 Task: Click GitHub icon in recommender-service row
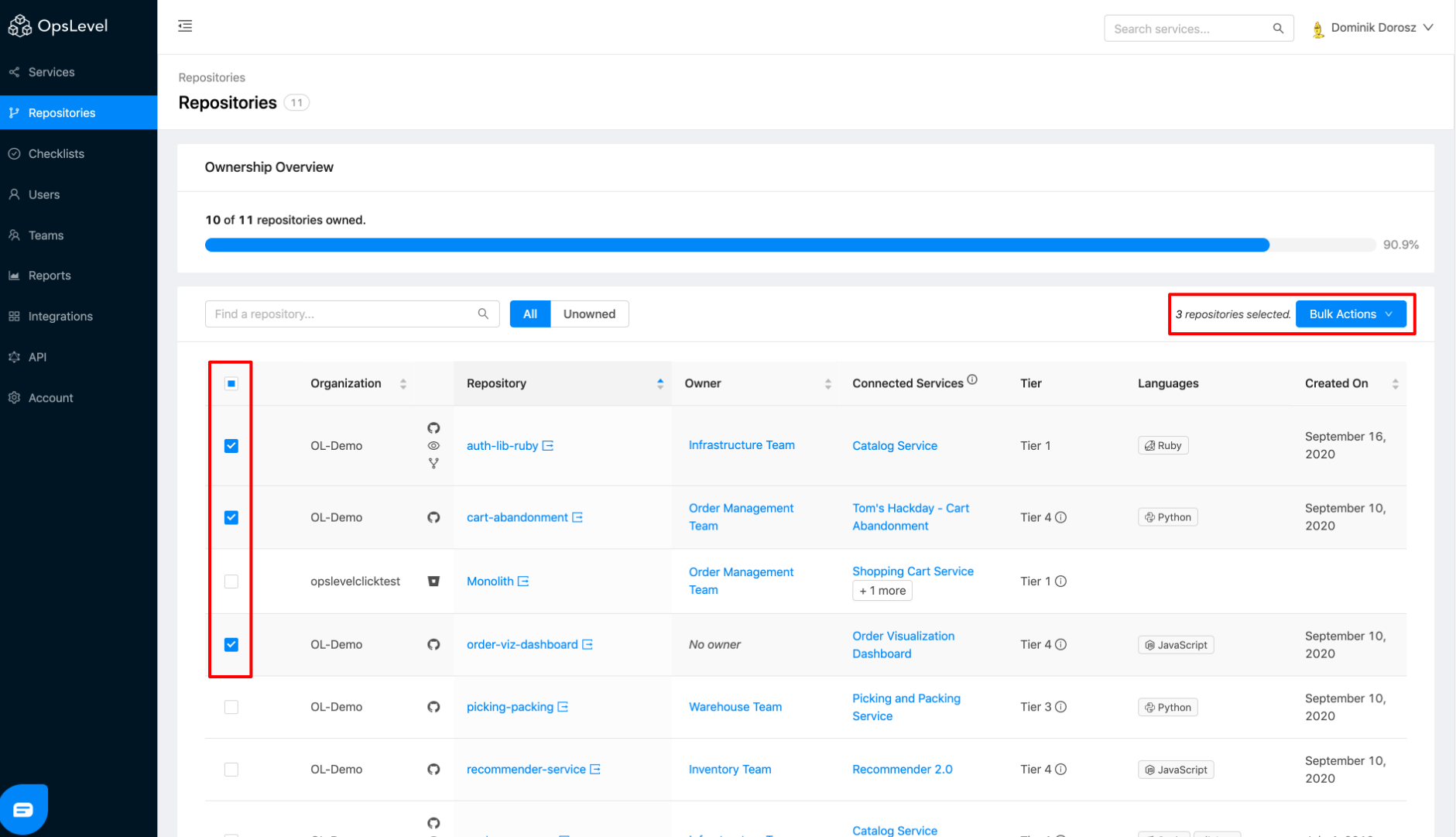click(x=433, y=770)
